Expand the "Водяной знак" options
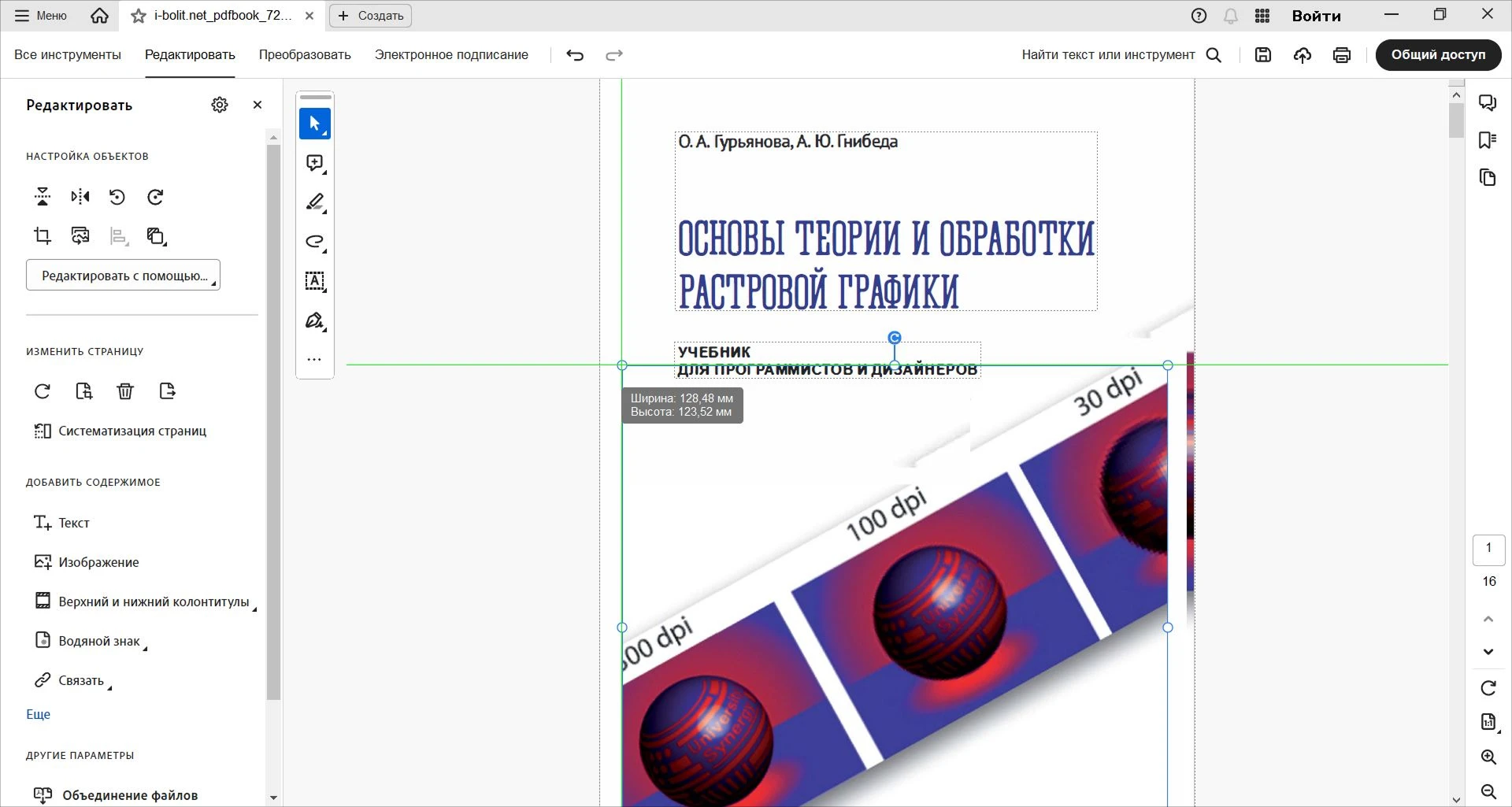 [x=99, y=641]
